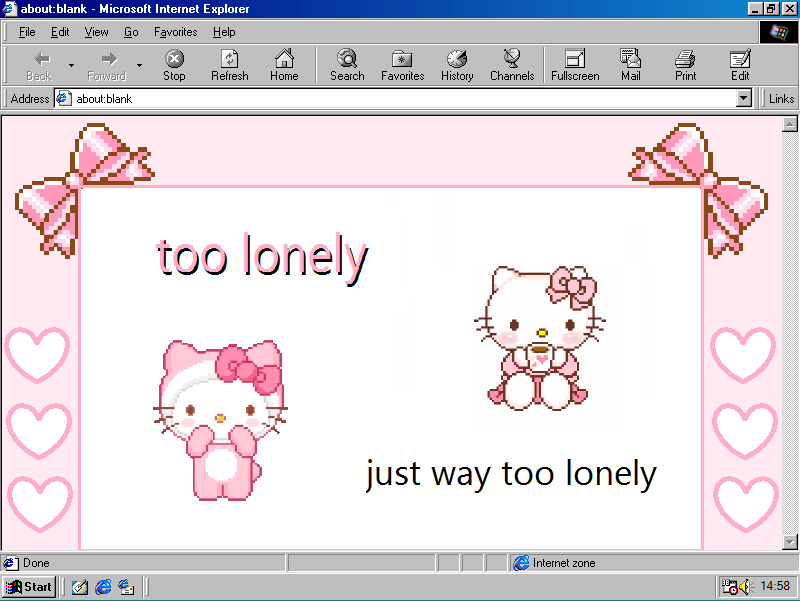
Task: Click the 'Done' status bar text
Action: tap(36, 563)
